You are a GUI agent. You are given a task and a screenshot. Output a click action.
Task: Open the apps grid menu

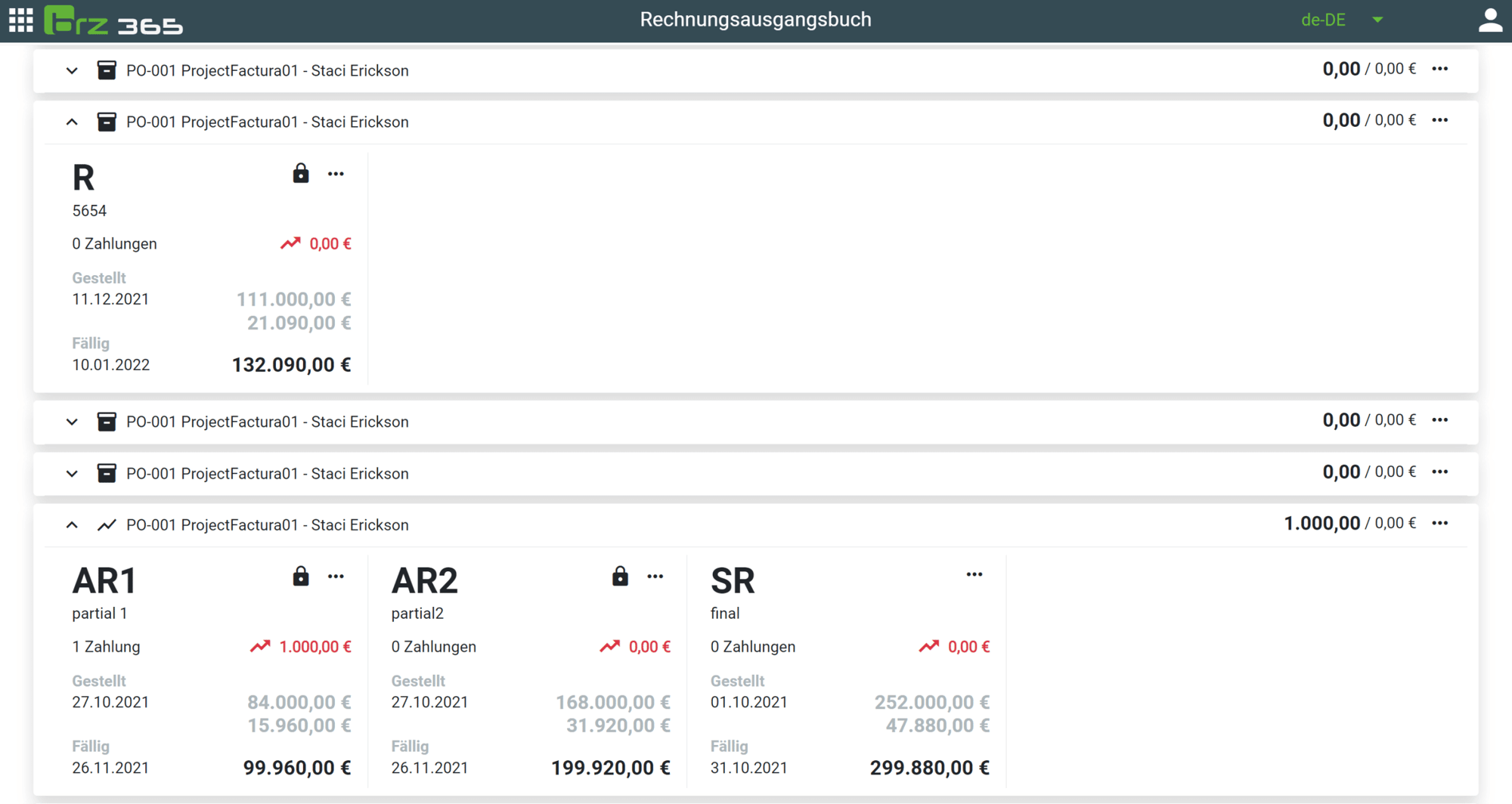(x=20, y=20)
